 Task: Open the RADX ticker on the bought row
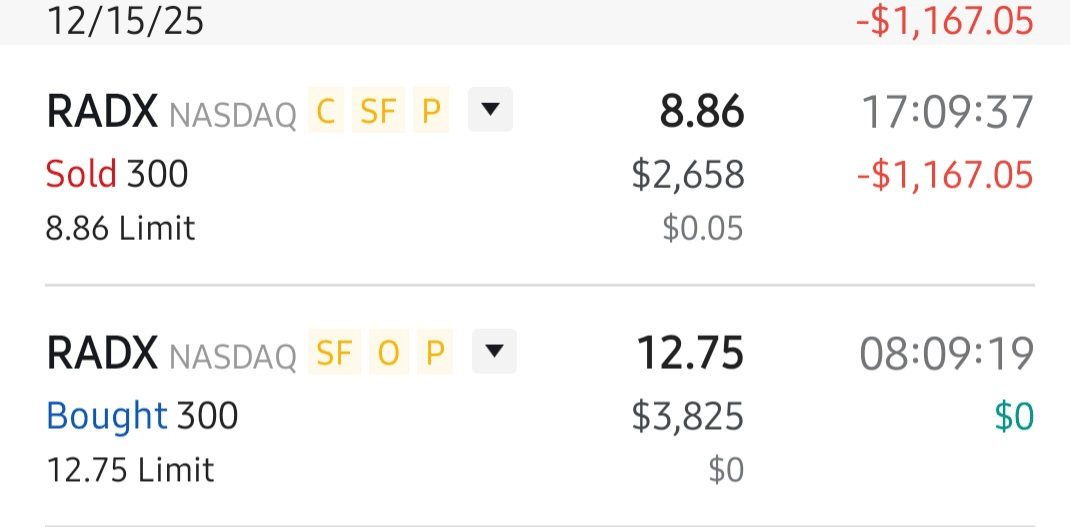click(102, 353)
